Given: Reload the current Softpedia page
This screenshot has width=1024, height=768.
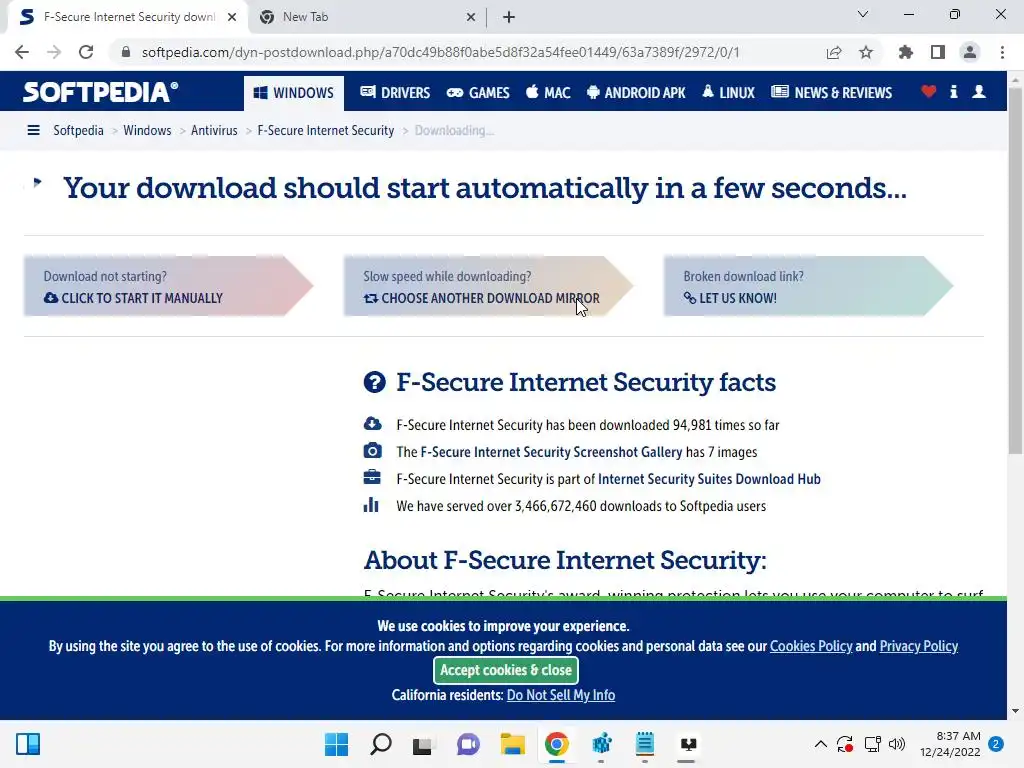Looking at the screenshot, I should (x=86, y=52).
